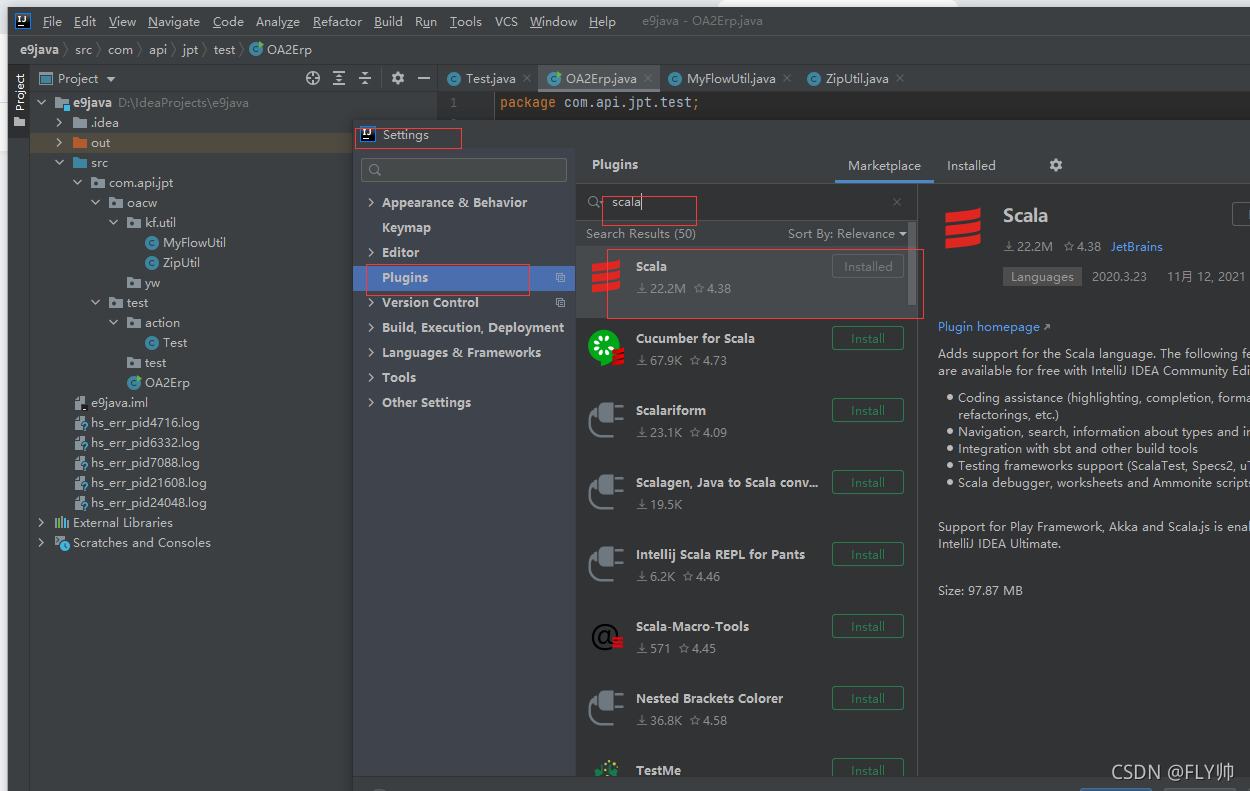Screen dimensions: 1250x791
Task: Close the OA2Erp.java editor tab
Action: [648, 78]
